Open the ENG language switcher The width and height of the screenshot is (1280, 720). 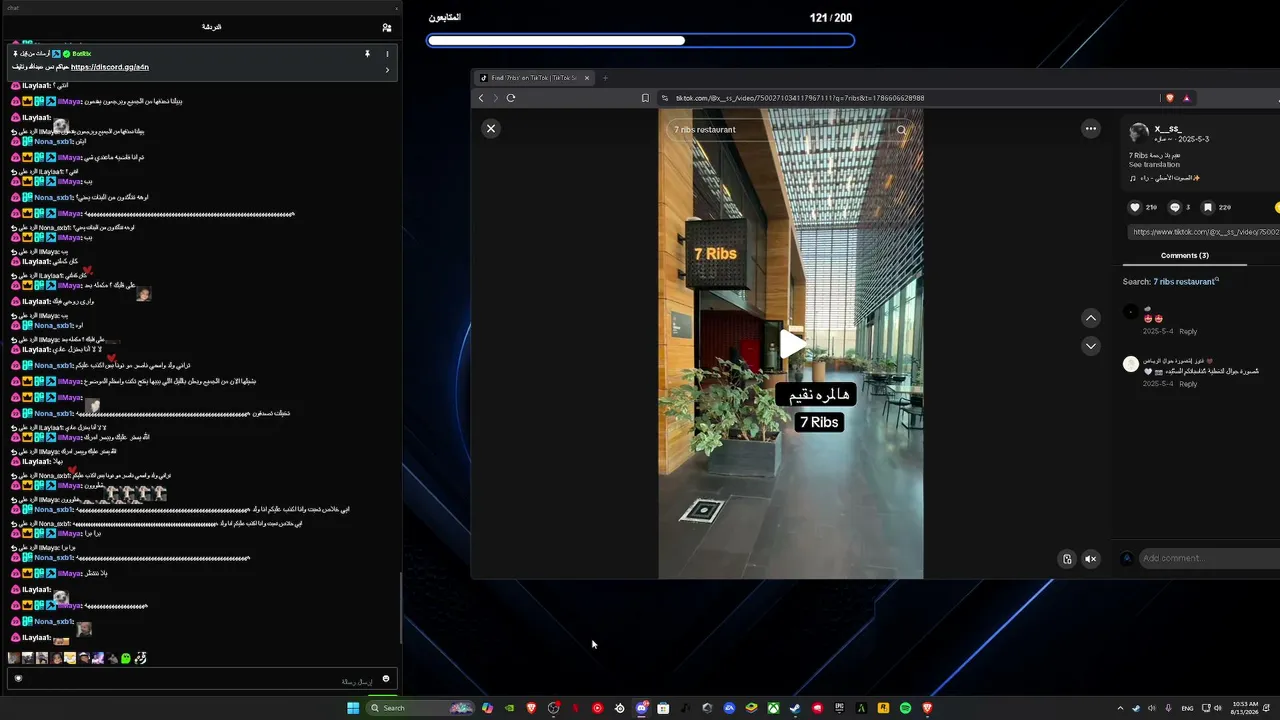click(1188, 708)
